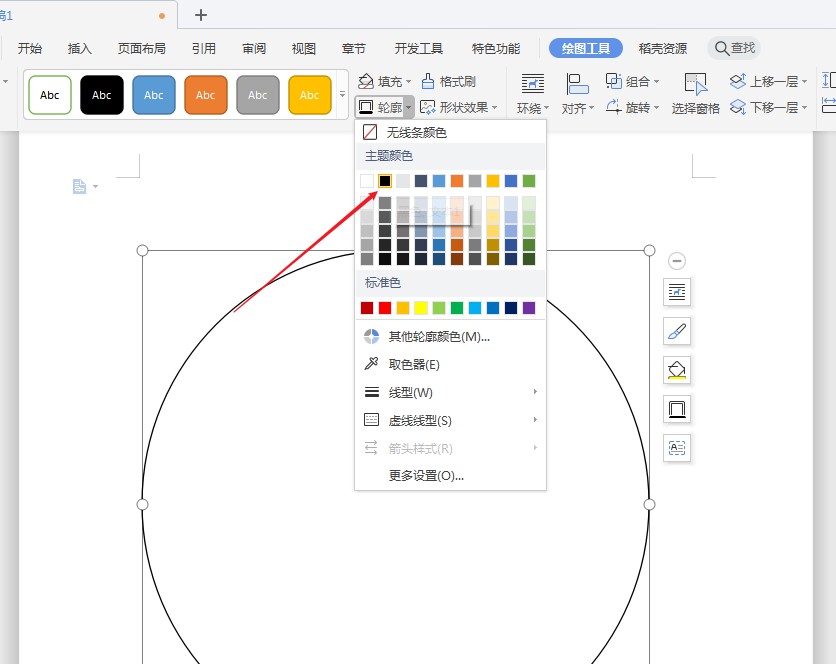The height and width of the screenshot is (664, 836).
Task: Pick the white theme color swatch
Action: point(367,181)
